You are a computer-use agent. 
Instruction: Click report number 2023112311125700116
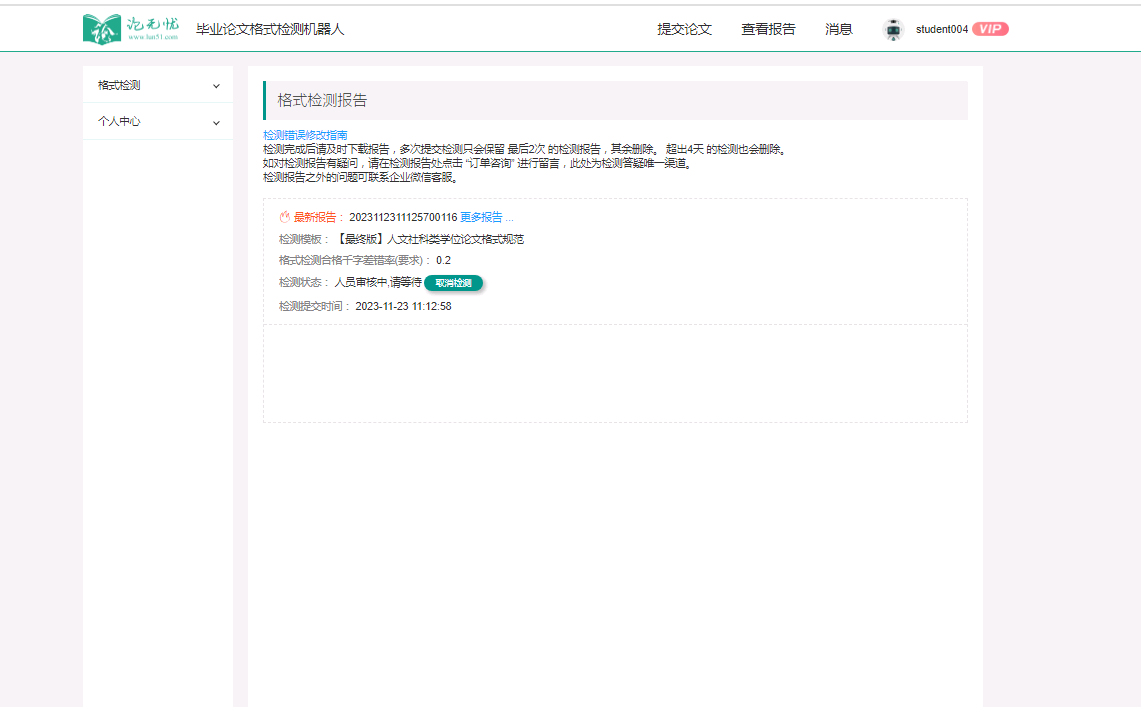(402, 217)
